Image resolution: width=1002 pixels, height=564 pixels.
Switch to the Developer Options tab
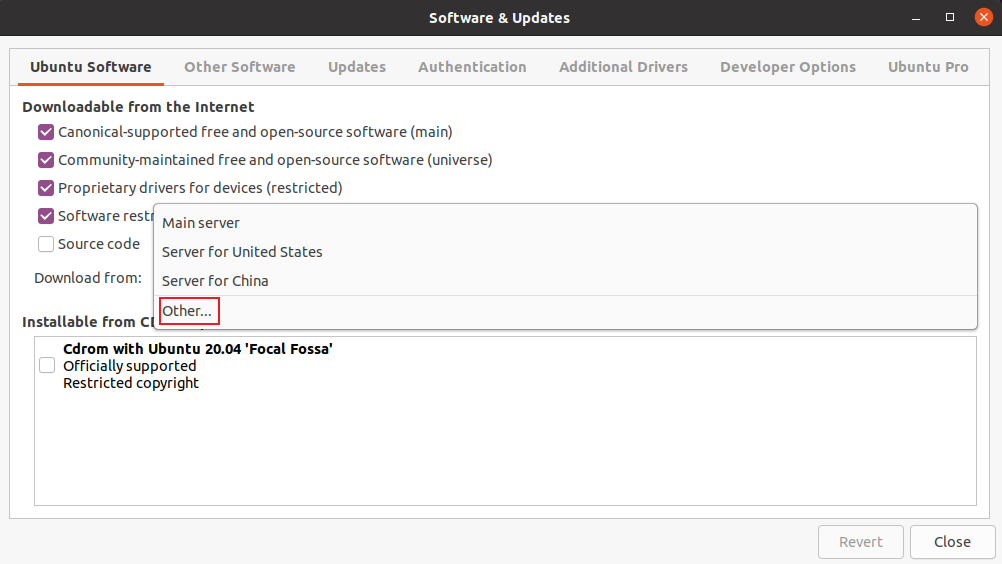[788, 67]
